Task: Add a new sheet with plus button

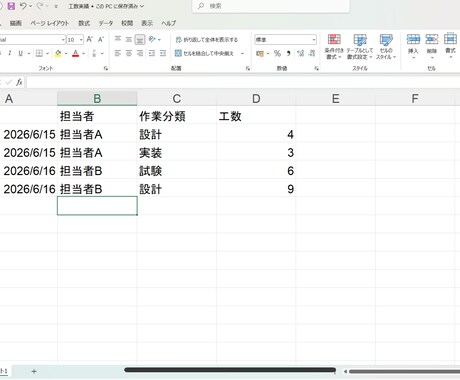Action: point(34,371)
